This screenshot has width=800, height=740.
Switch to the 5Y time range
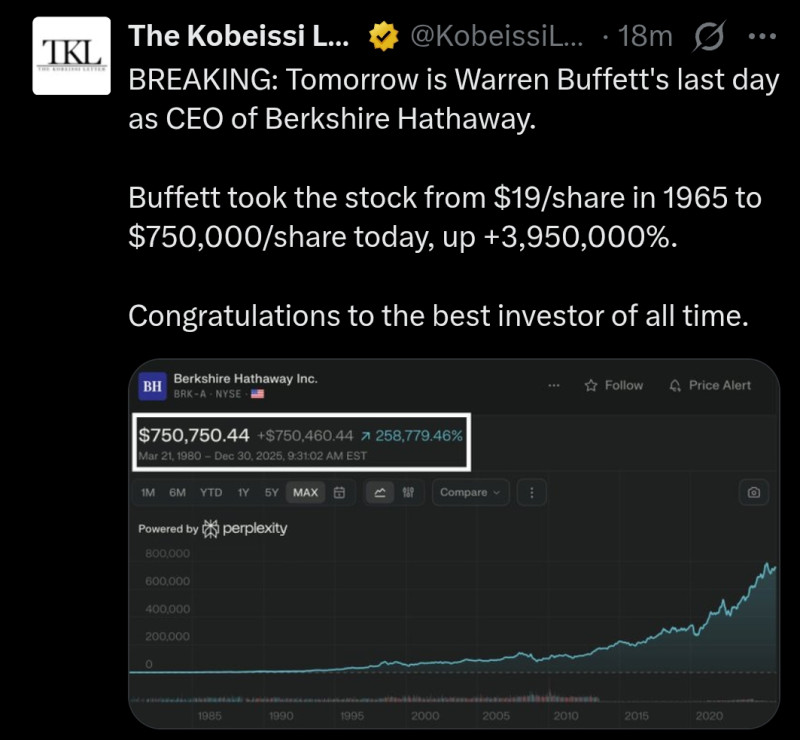(x=272, y=492)
